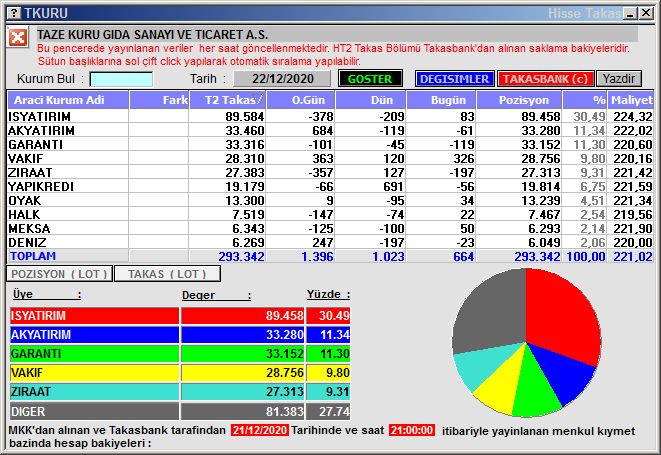Screen dimensions: 661x455
Task: Select the ISYATIRIM row in the table
Action: 330,116
